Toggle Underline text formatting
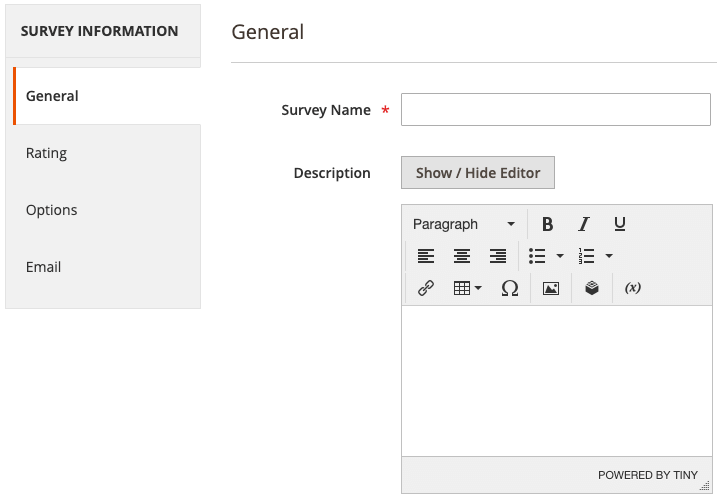 [620, 224]
